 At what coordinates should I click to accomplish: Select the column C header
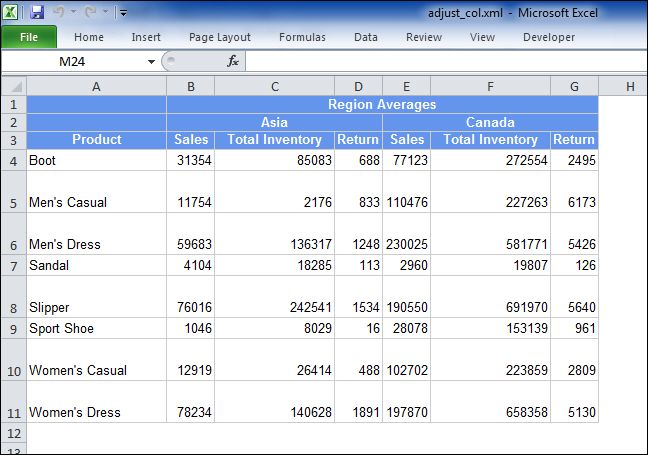point(274,86)
